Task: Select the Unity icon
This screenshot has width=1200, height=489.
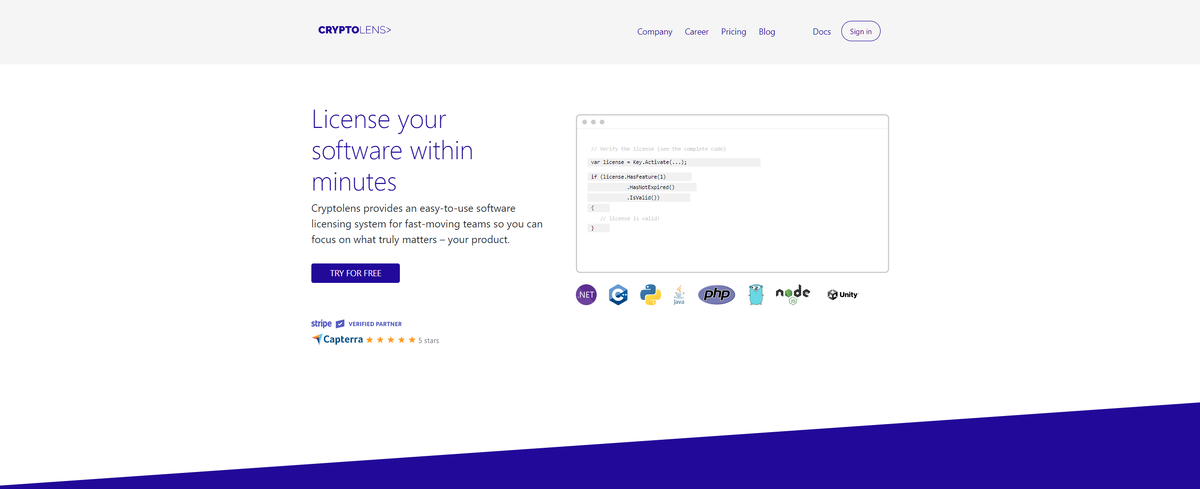Action: (x=843, y=295)
